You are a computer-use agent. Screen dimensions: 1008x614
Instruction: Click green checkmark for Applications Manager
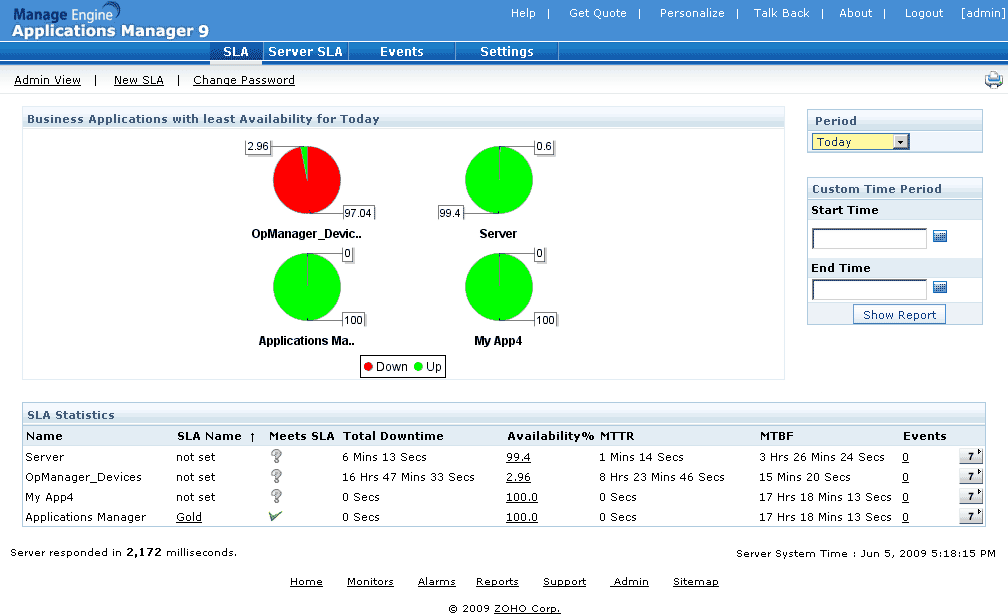point(276,516)
